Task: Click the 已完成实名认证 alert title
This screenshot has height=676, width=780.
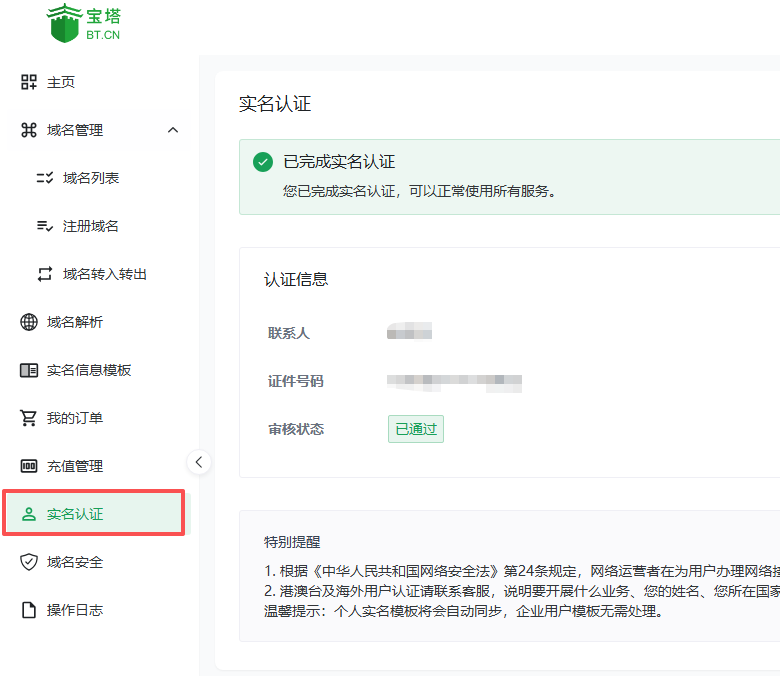Action: pos(339,162)
